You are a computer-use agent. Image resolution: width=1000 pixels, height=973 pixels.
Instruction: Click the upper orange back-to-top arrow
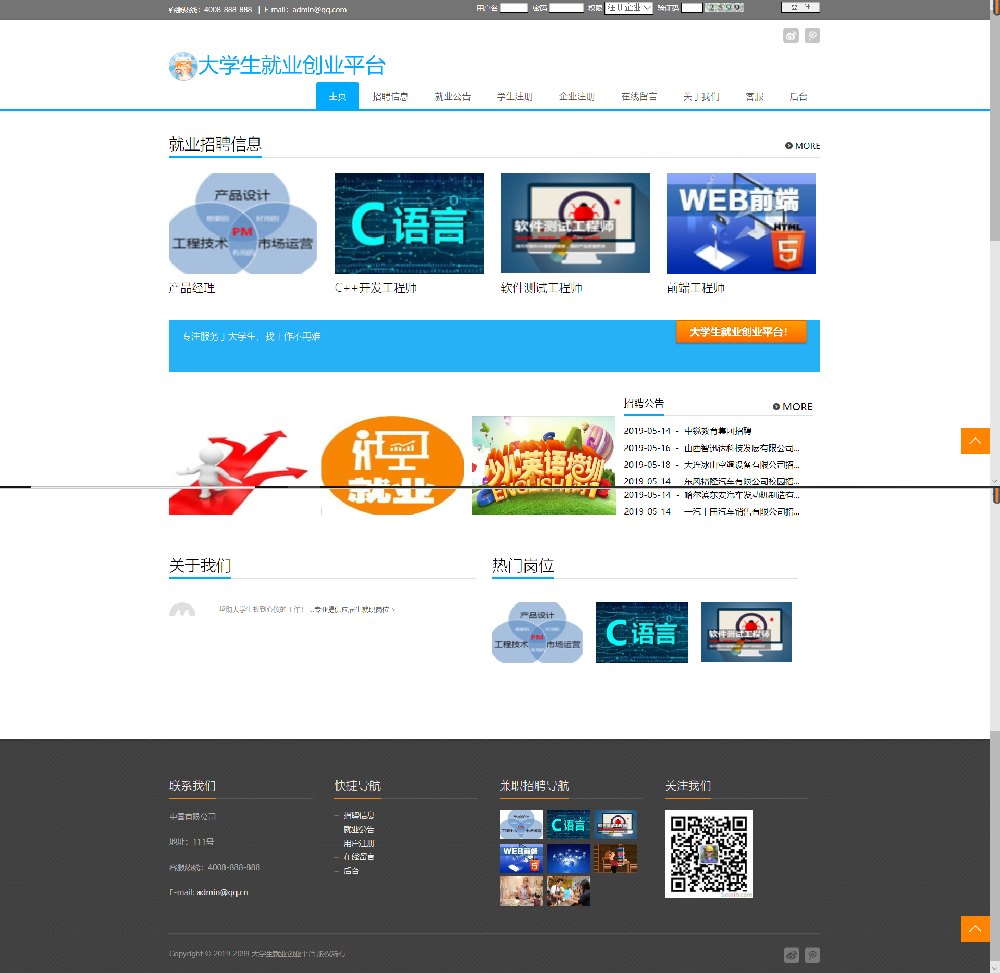coord(975,441)
